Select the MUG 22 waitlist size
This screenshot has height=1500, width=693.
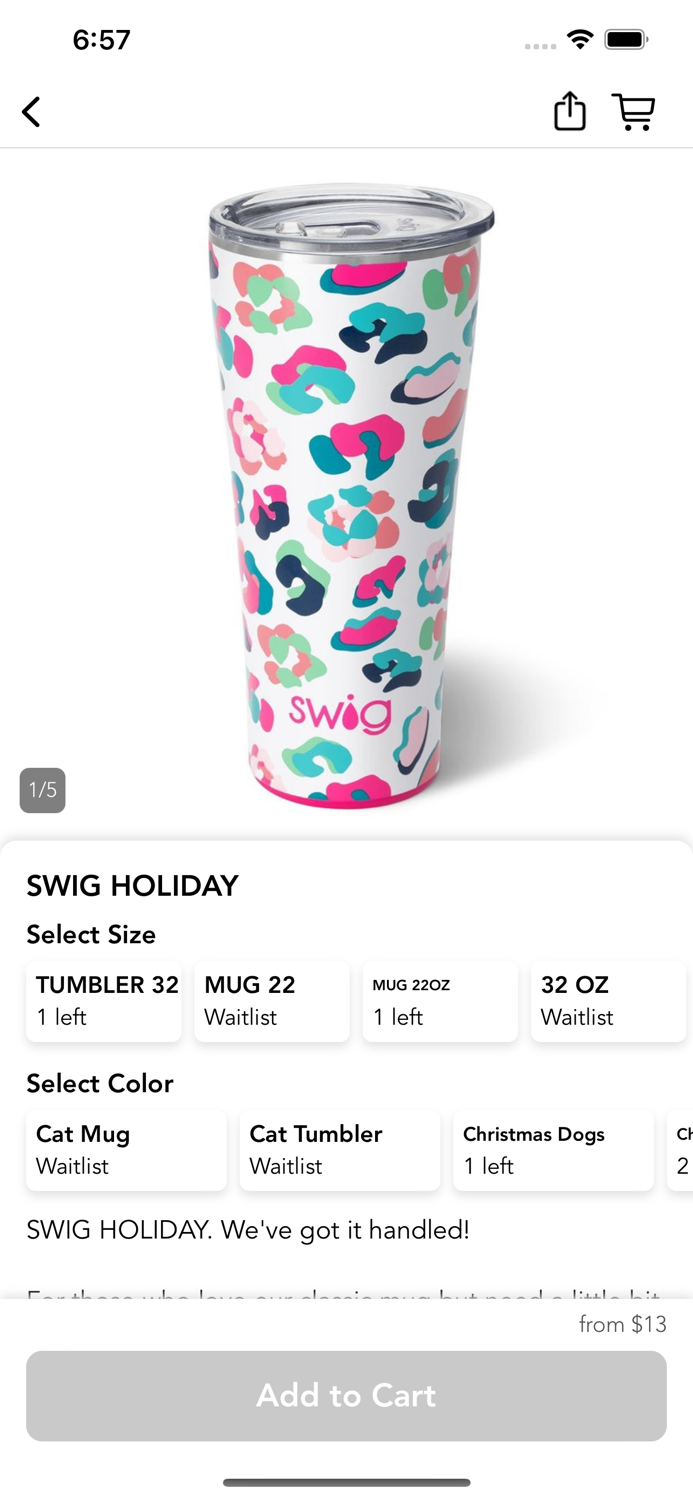(272, 1001)
